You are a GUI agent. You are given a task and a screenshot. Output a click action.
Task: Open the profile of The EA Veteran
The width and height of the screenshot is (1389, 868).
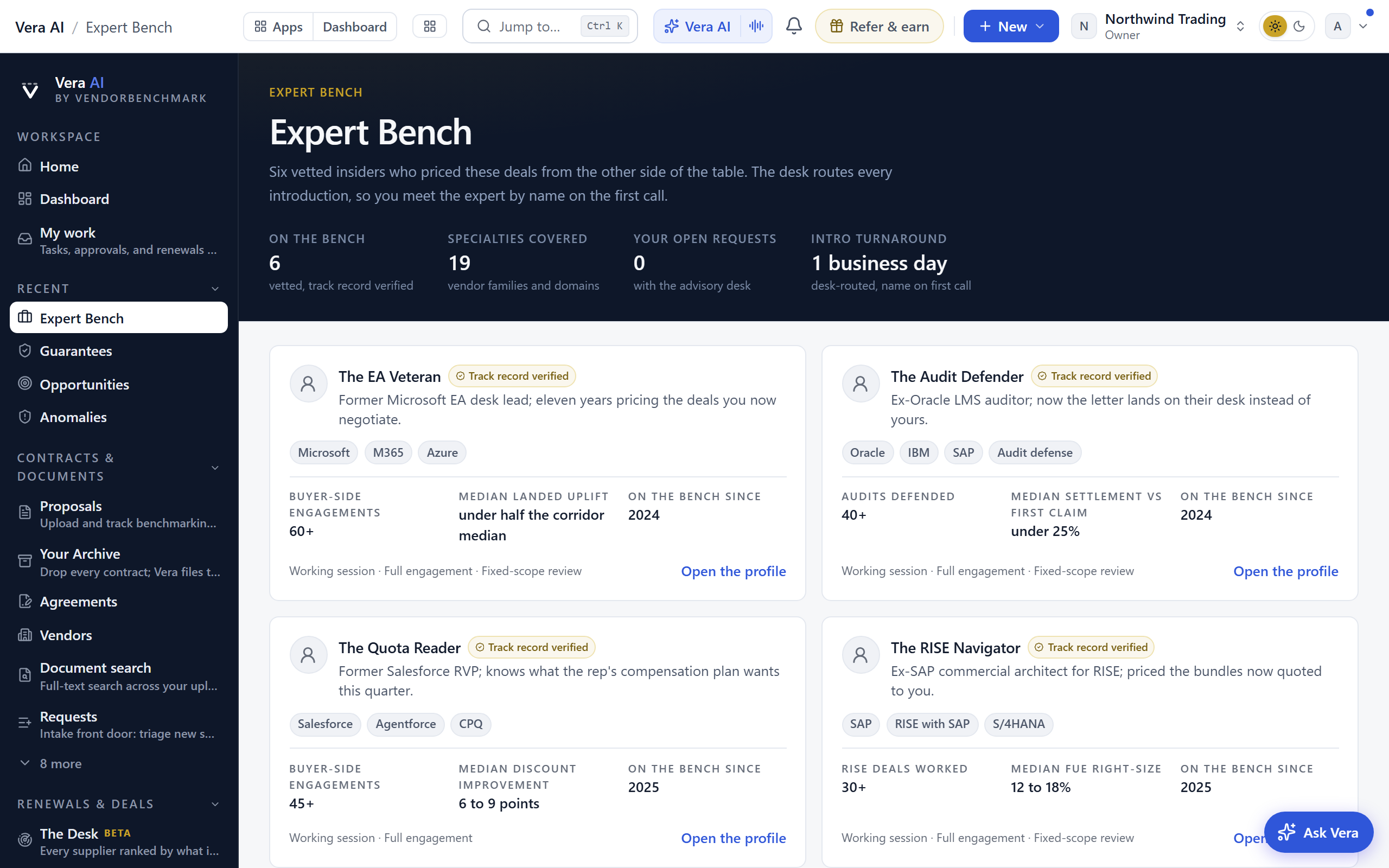coord(733,571)
